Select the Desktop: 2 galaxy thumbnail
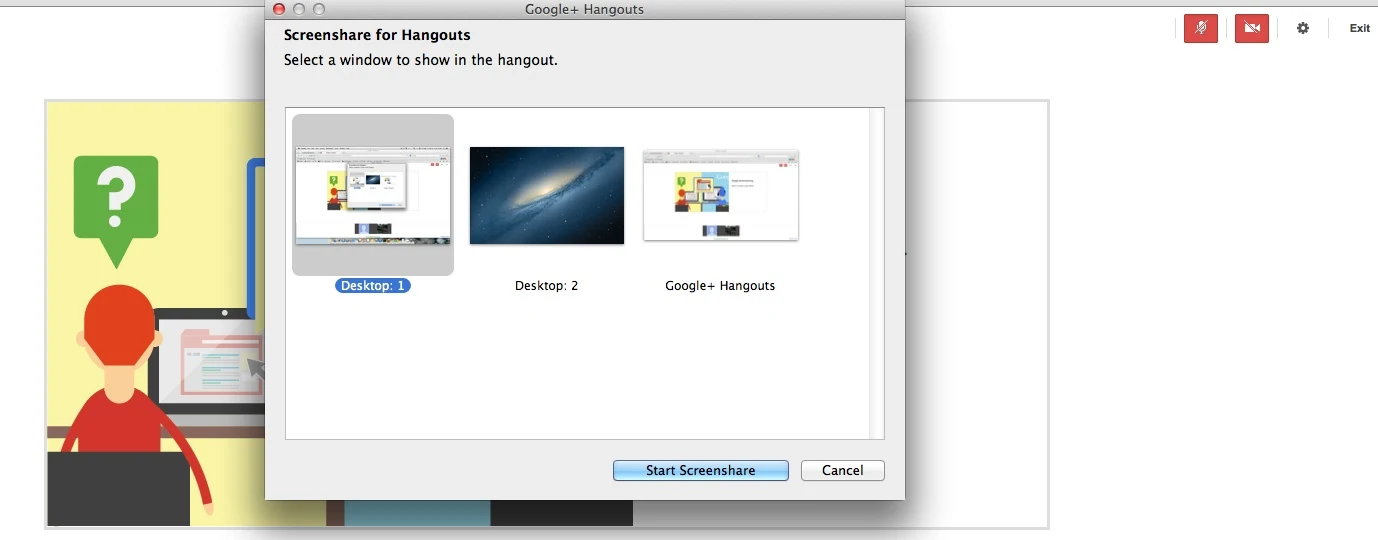The height and width of the screenshot is (540, 1378). [547, 195]
